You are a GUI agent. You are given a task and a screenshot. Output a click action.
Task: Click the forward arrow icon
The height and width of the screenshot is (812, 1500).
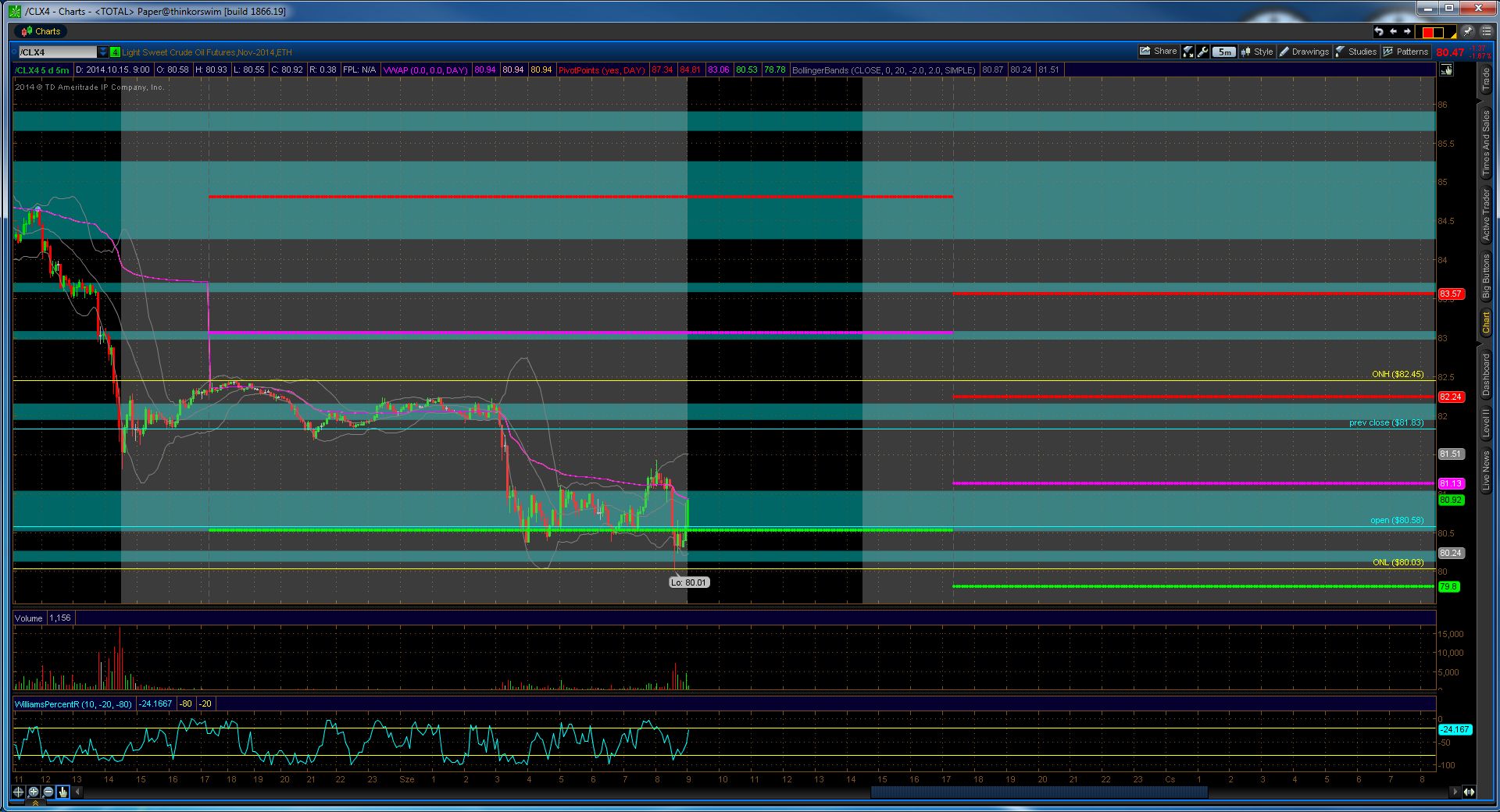click(x=1407, y=31)
